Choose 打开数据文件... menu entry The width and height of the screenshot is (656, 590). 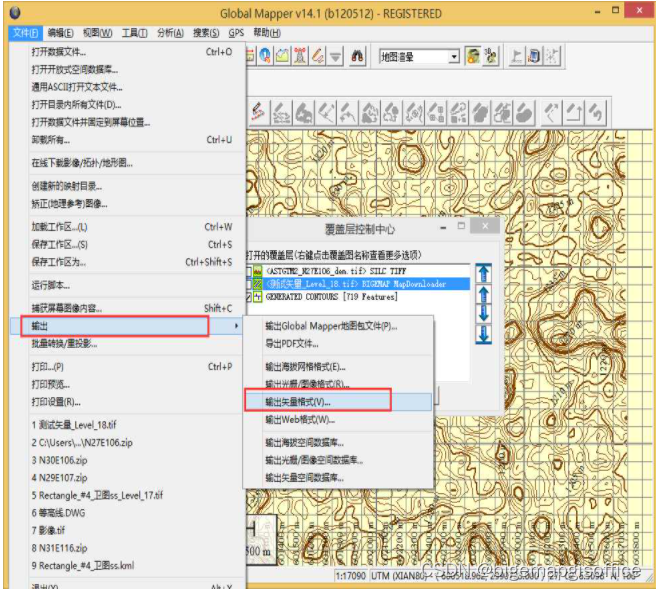[x=128, y=52]
